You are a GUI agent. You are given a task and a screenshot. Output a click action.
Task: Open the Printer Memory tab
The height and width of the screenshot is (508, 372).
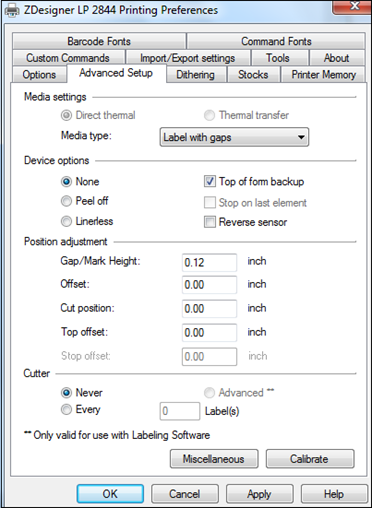(323, 74)
